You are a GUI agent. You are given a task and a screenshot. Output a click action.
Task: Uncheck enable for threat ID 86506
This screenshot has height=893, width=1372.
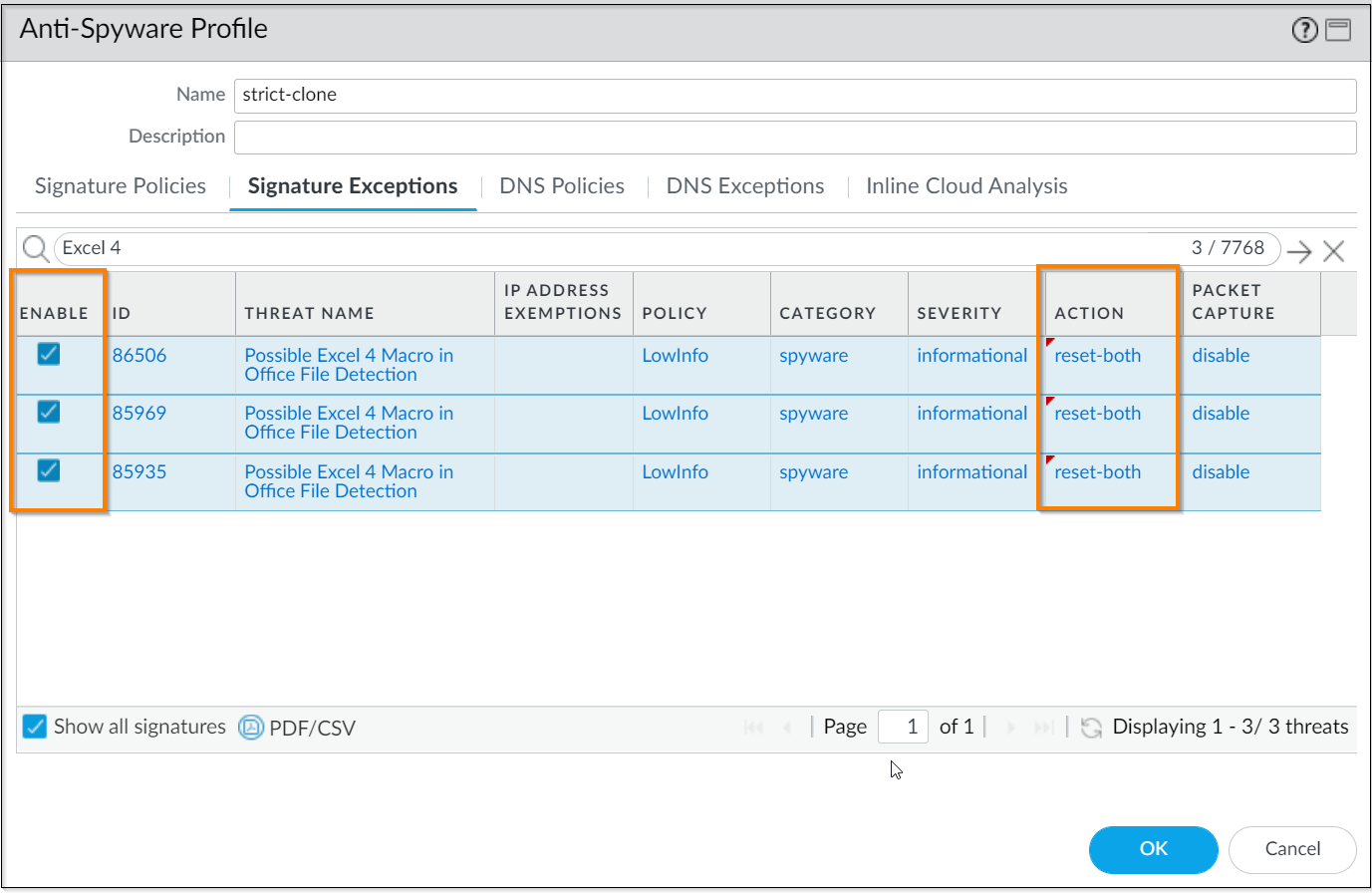click(x=48, y=354)
